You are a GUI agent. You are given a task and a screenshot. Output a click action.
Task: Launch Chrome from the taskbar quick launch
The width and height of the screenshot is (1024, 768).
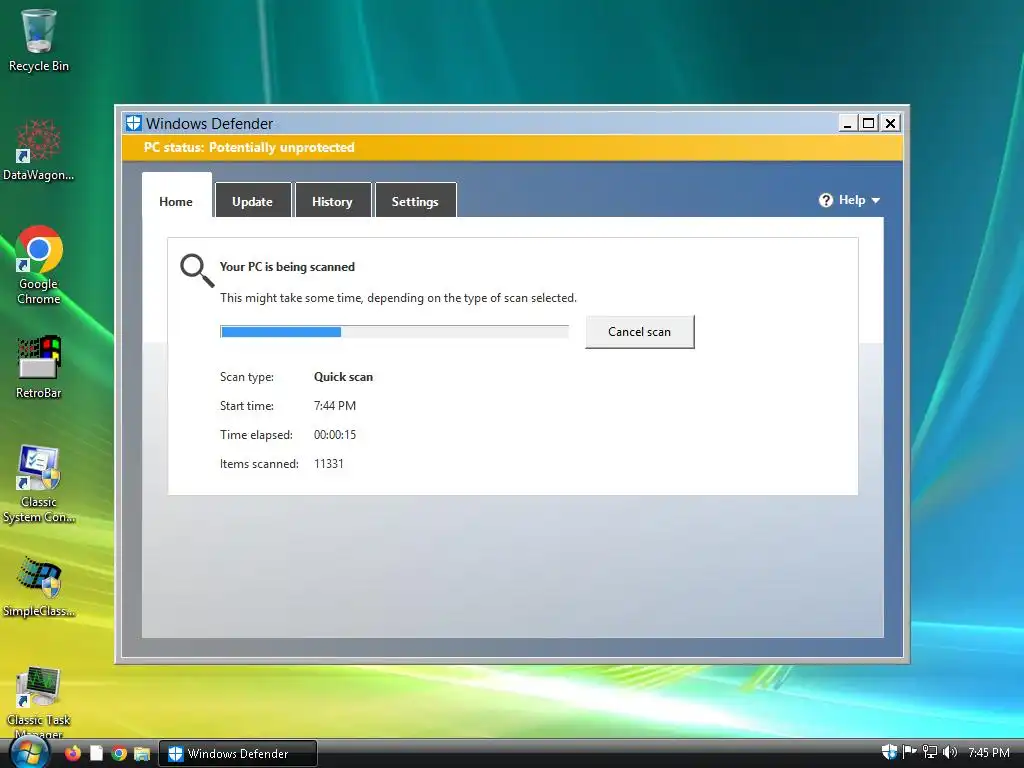tap(119, 754)
